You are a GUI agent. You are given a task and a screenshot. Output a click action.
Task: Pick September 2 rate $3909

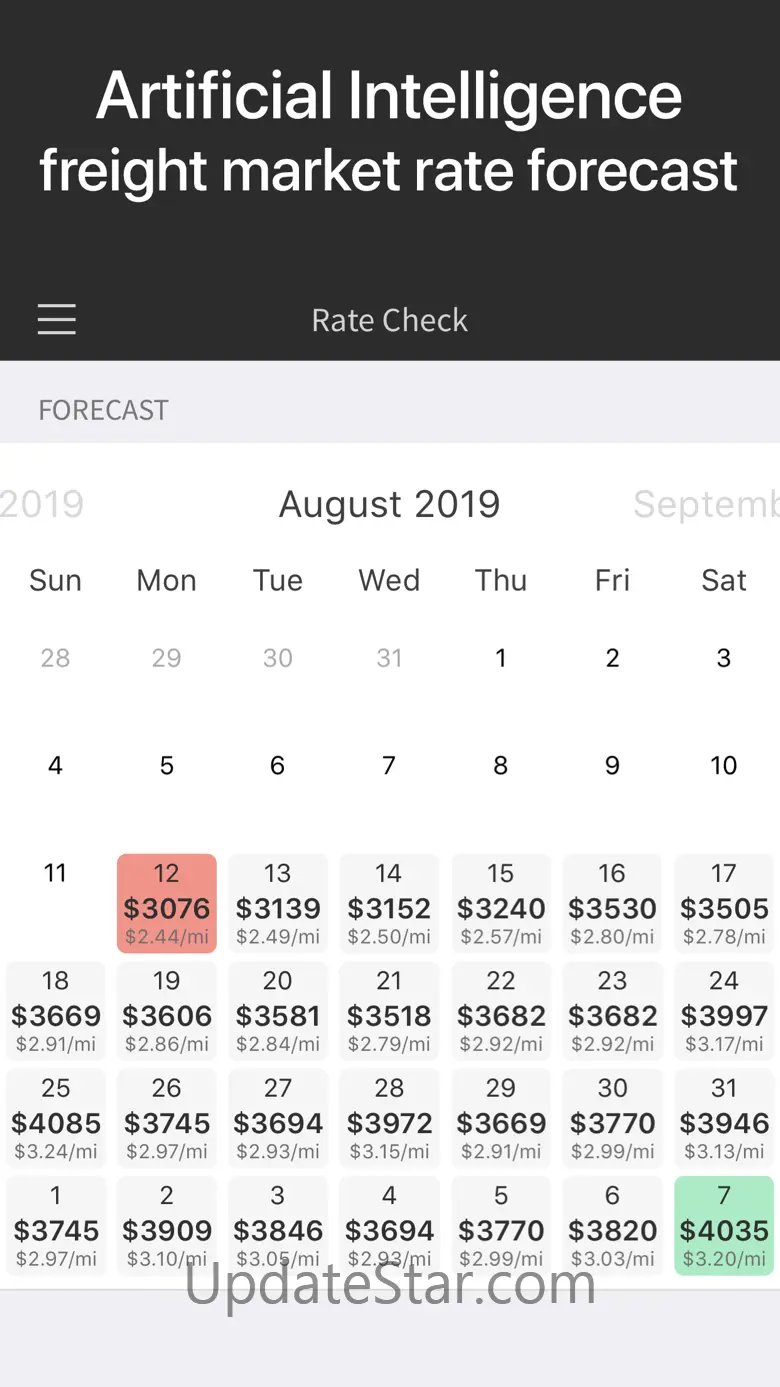coord(167,1226)
